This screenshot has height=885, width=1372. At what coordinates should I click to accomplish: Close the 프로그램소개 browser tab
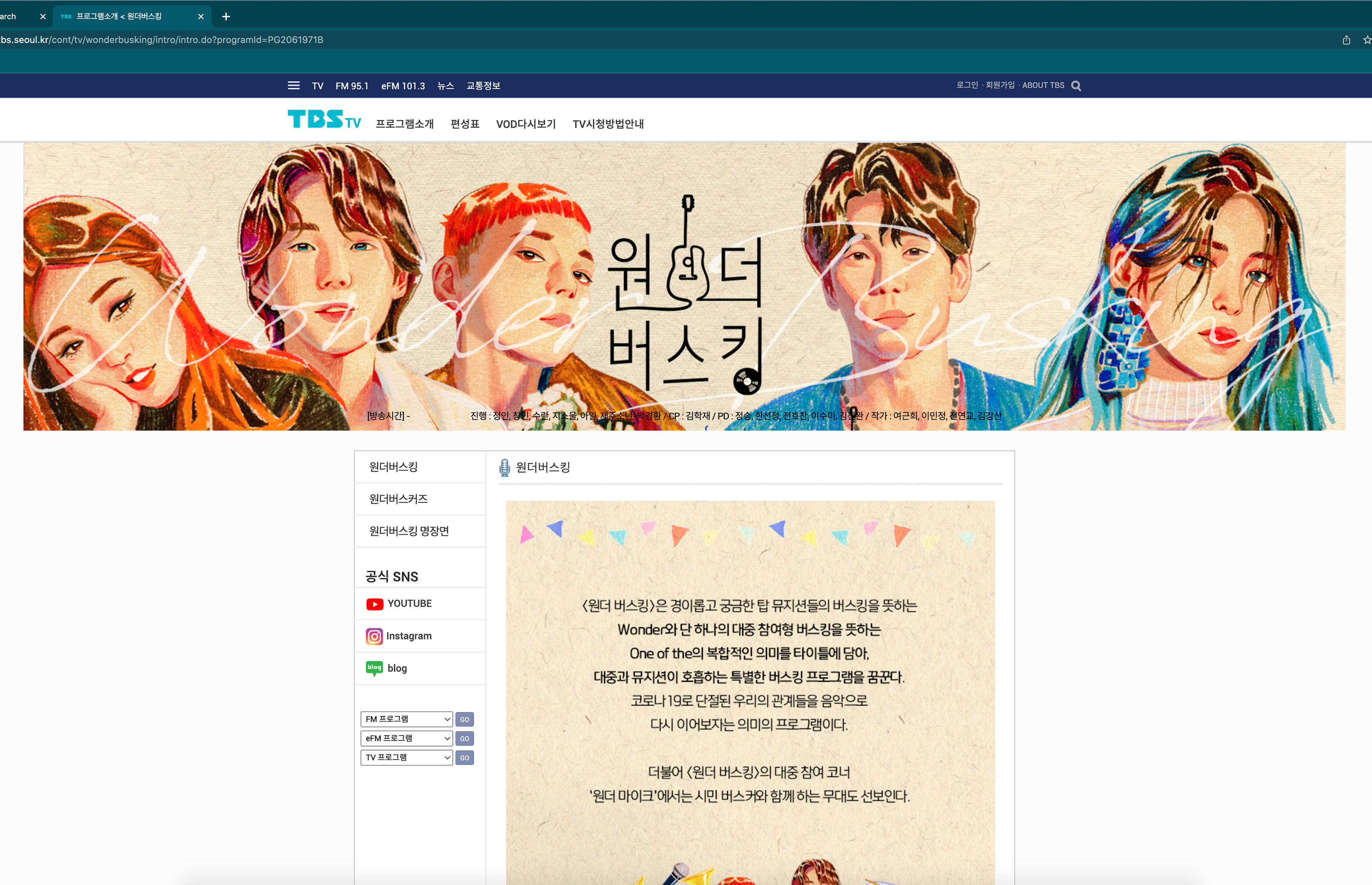pos(201,17)
